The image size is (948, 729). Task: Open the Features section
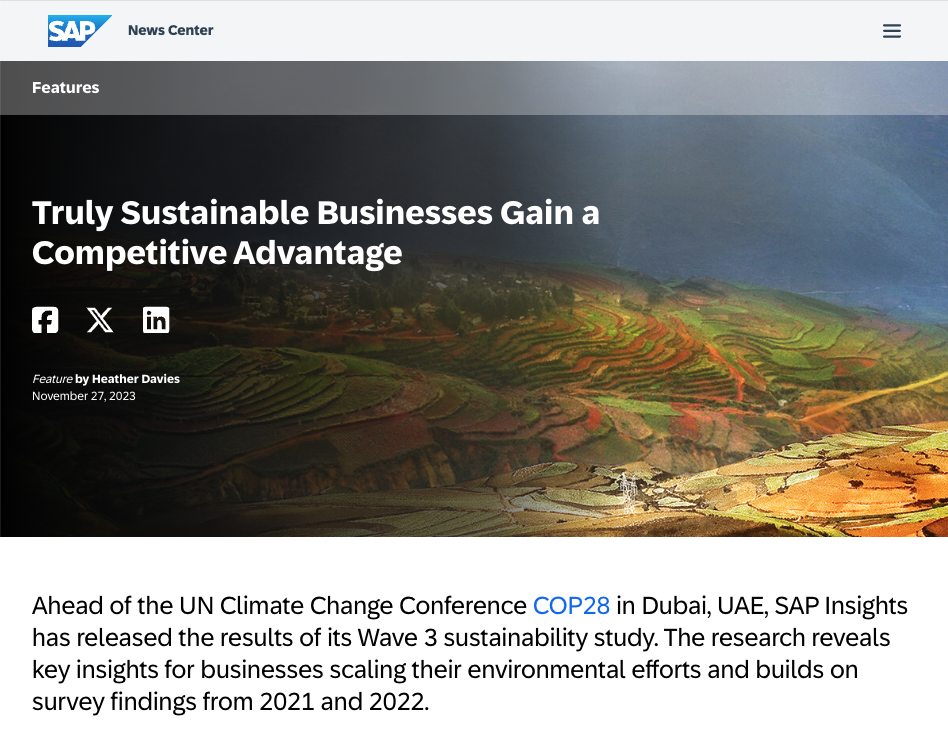[x=65, y=88]
